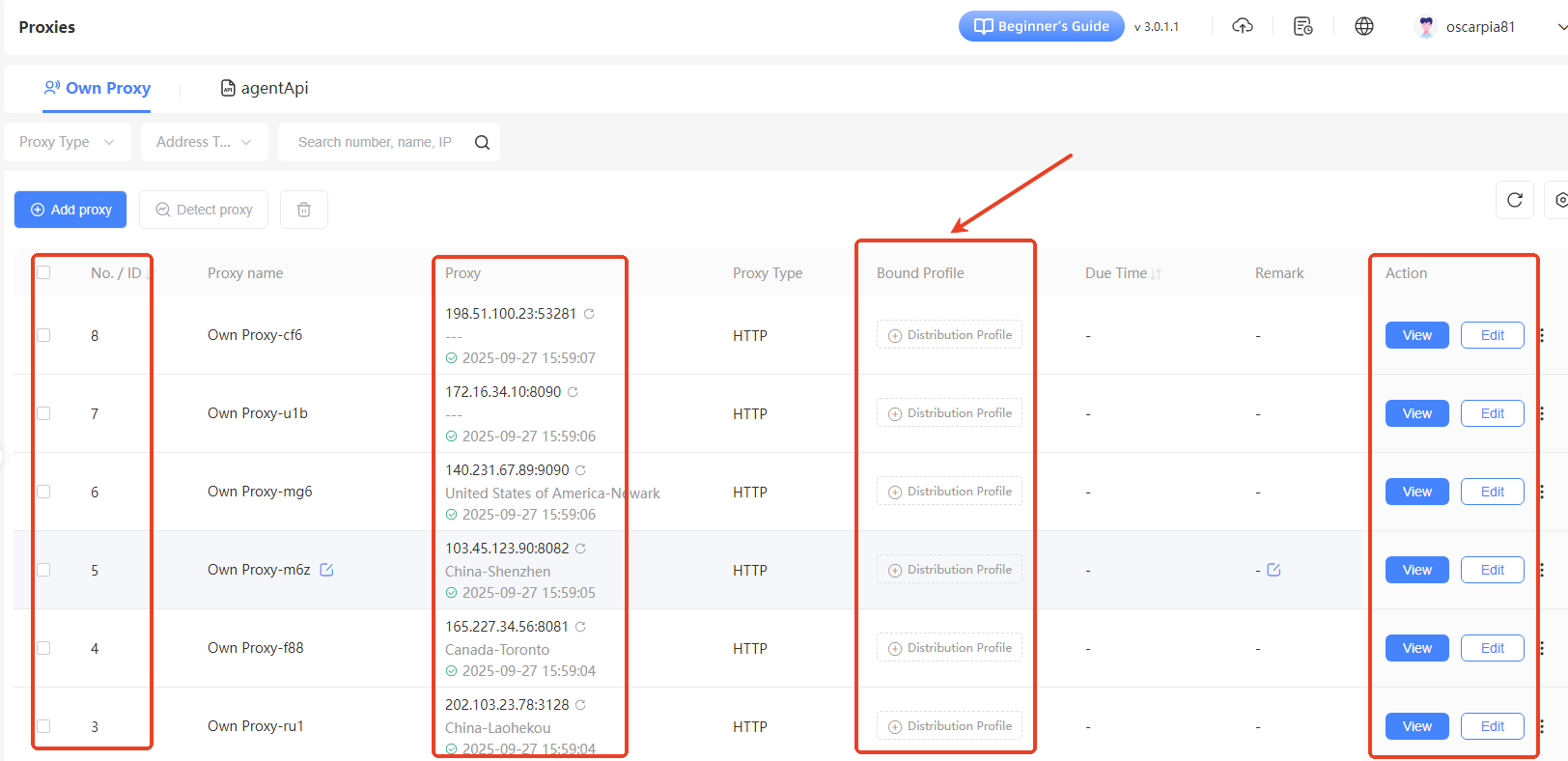Check the box for proxy number 7
Screen dimensions: 1568x761
pyautogui.click(x=43, y=413)
